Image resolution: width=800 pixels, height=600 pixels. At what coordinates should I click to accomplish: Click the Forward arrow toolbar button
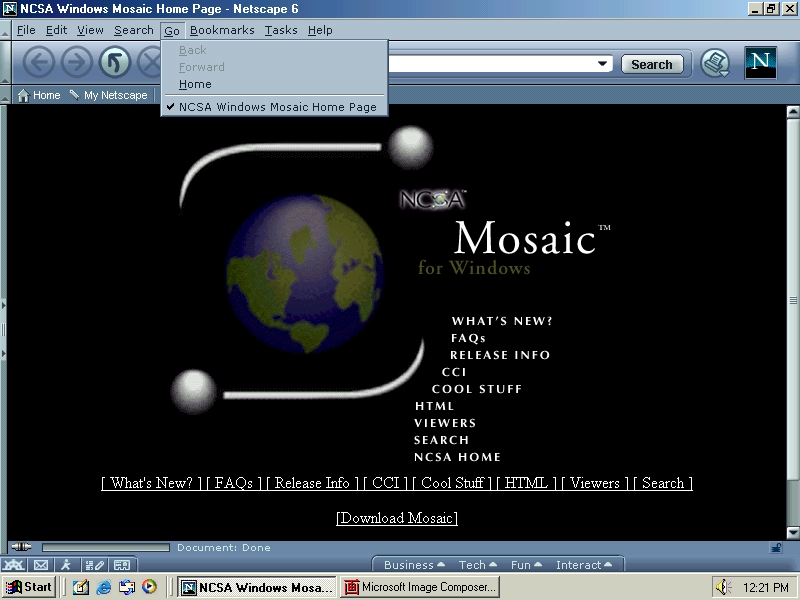[76, 63]
